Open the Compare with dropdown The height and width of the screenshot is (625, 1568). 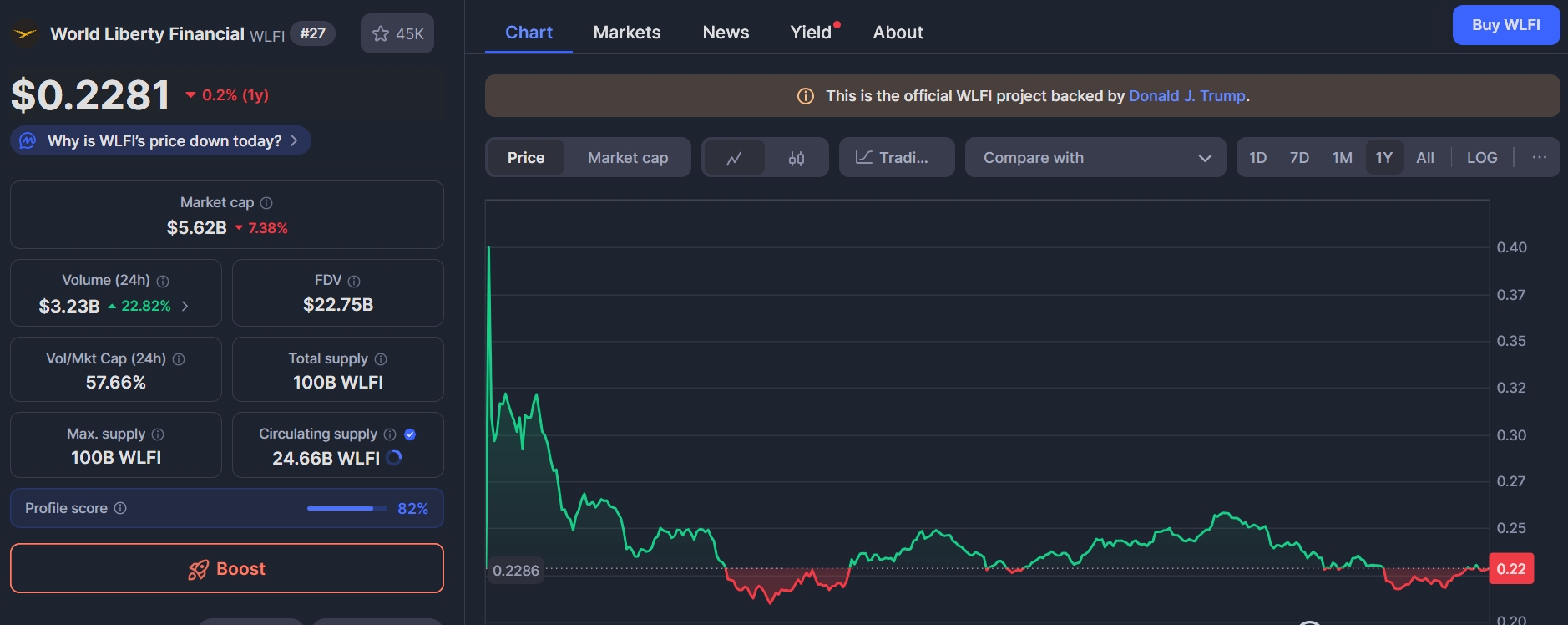tap(1095, 158)
